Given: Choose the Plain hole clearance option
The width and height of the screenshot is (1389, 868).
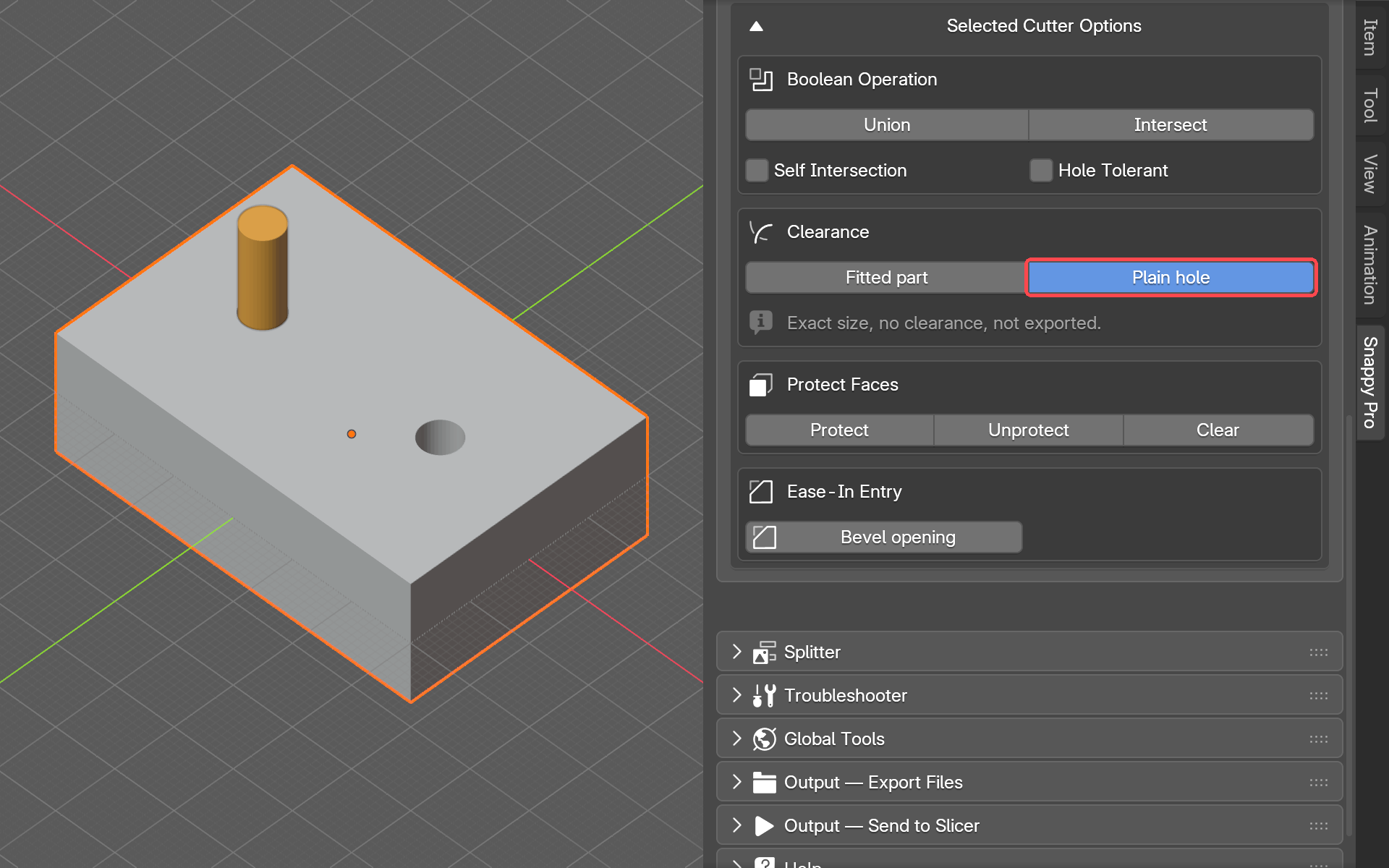Looking at the screenshot, I should (x=1171, y=278).
